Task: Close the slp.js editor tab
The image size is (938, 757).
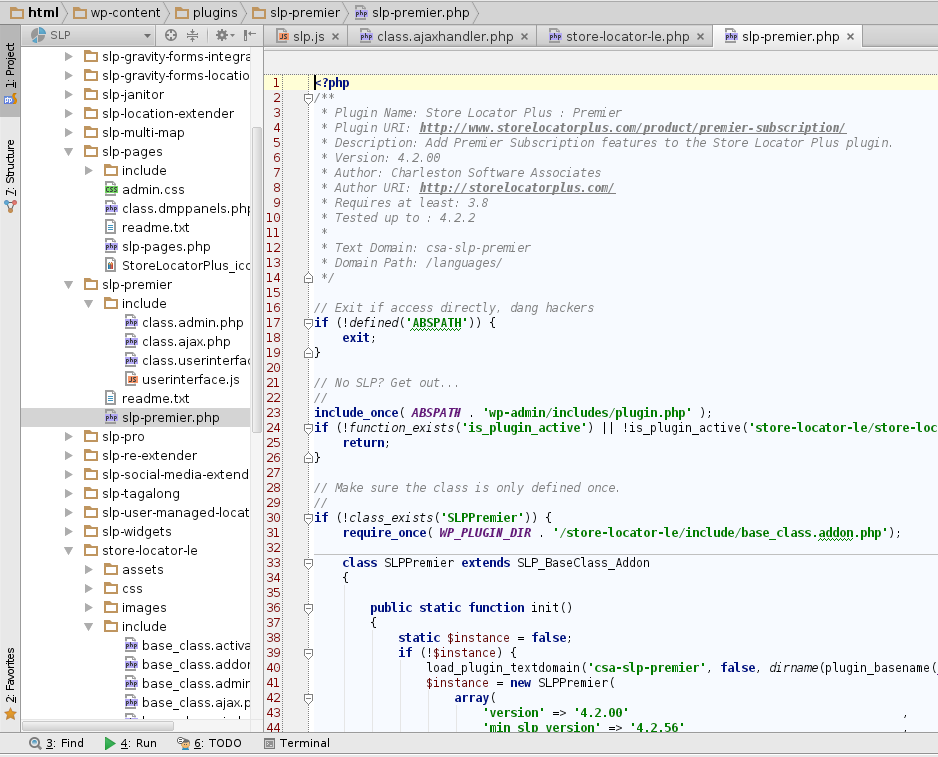Action: (334, 37)
